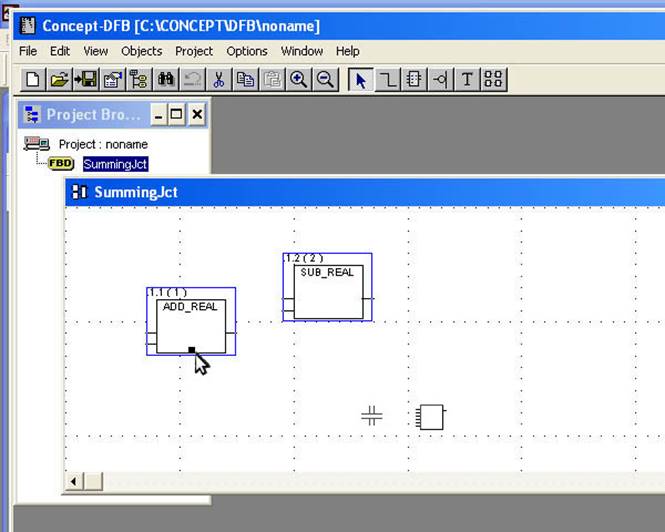Open the project browser tree icon
The width and height of the screenshot is (665, 532).
click(x=139, y=79)
